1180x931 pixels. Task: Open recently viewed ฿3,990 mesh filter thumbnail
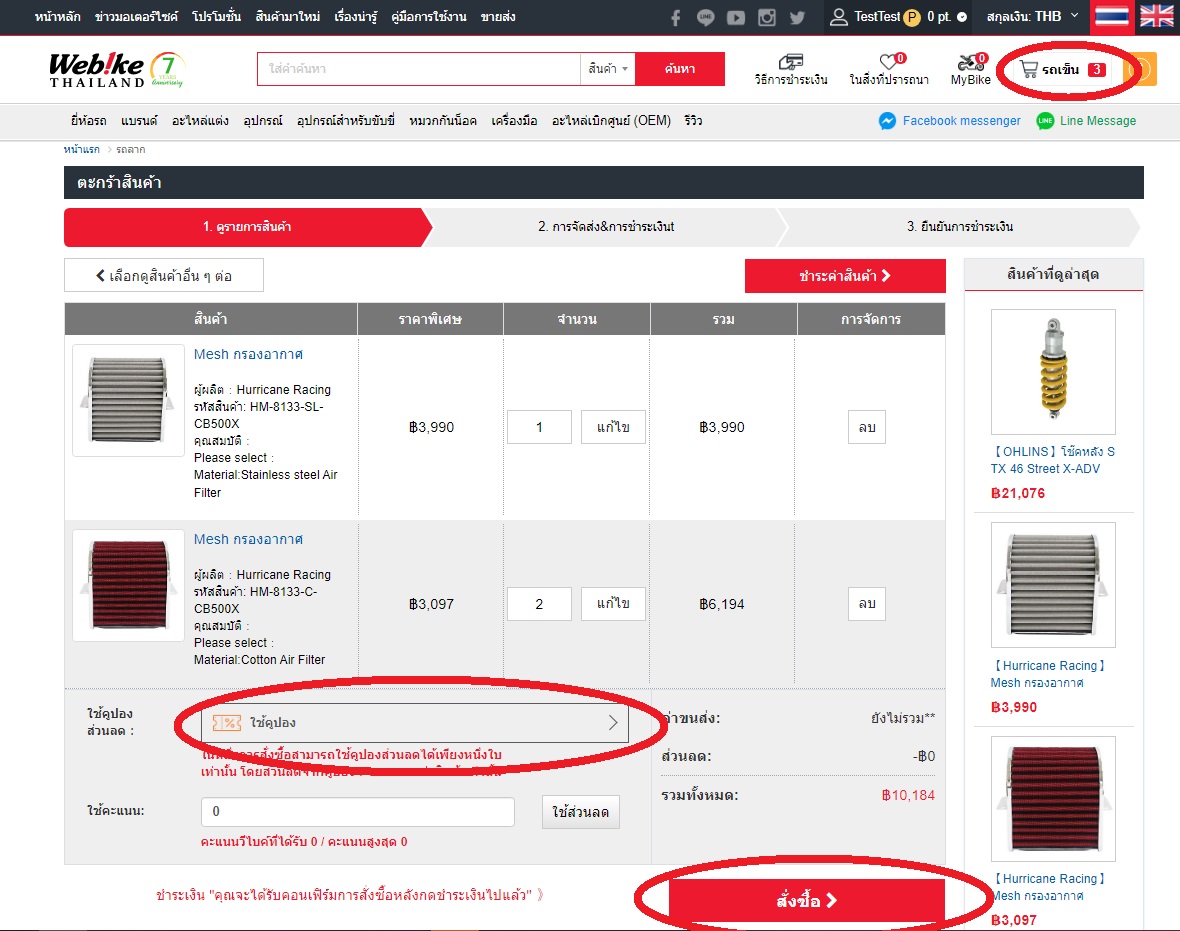point(1053,585)
